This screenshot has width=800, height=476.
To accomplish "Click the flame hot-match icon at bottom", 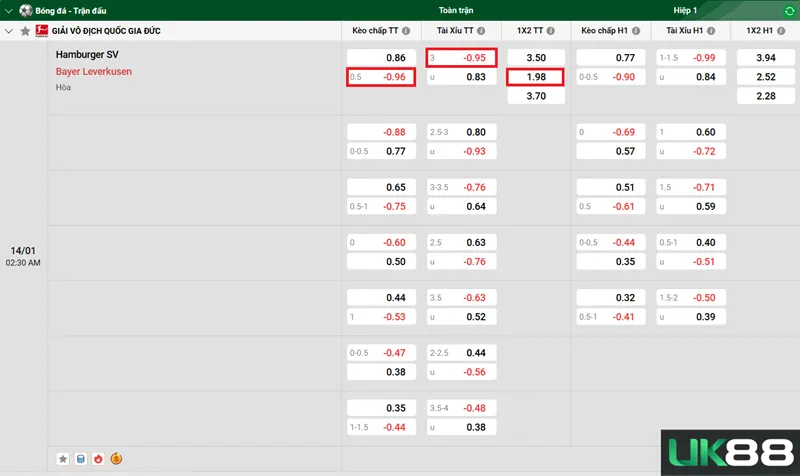I will [x=98, y=459].
